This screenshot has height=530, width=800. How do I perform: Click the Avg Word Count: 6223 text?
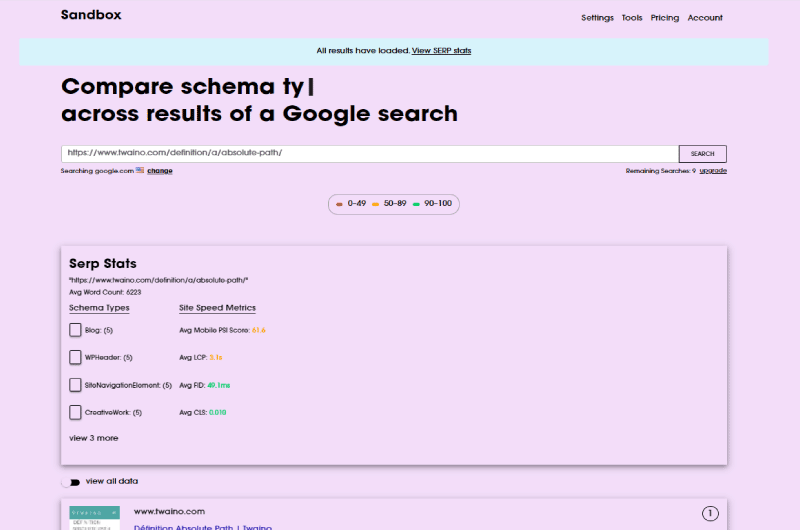[105, 292]
